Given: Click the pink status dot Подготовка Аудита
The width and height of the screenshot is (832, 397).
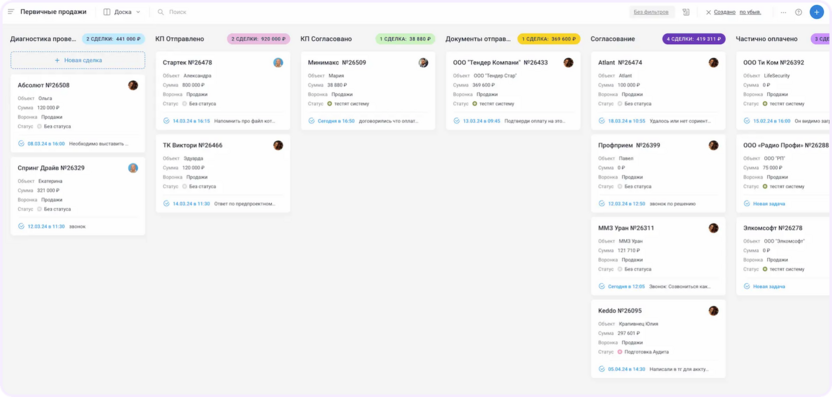Looking at the screenshot, I should (620, 352).
